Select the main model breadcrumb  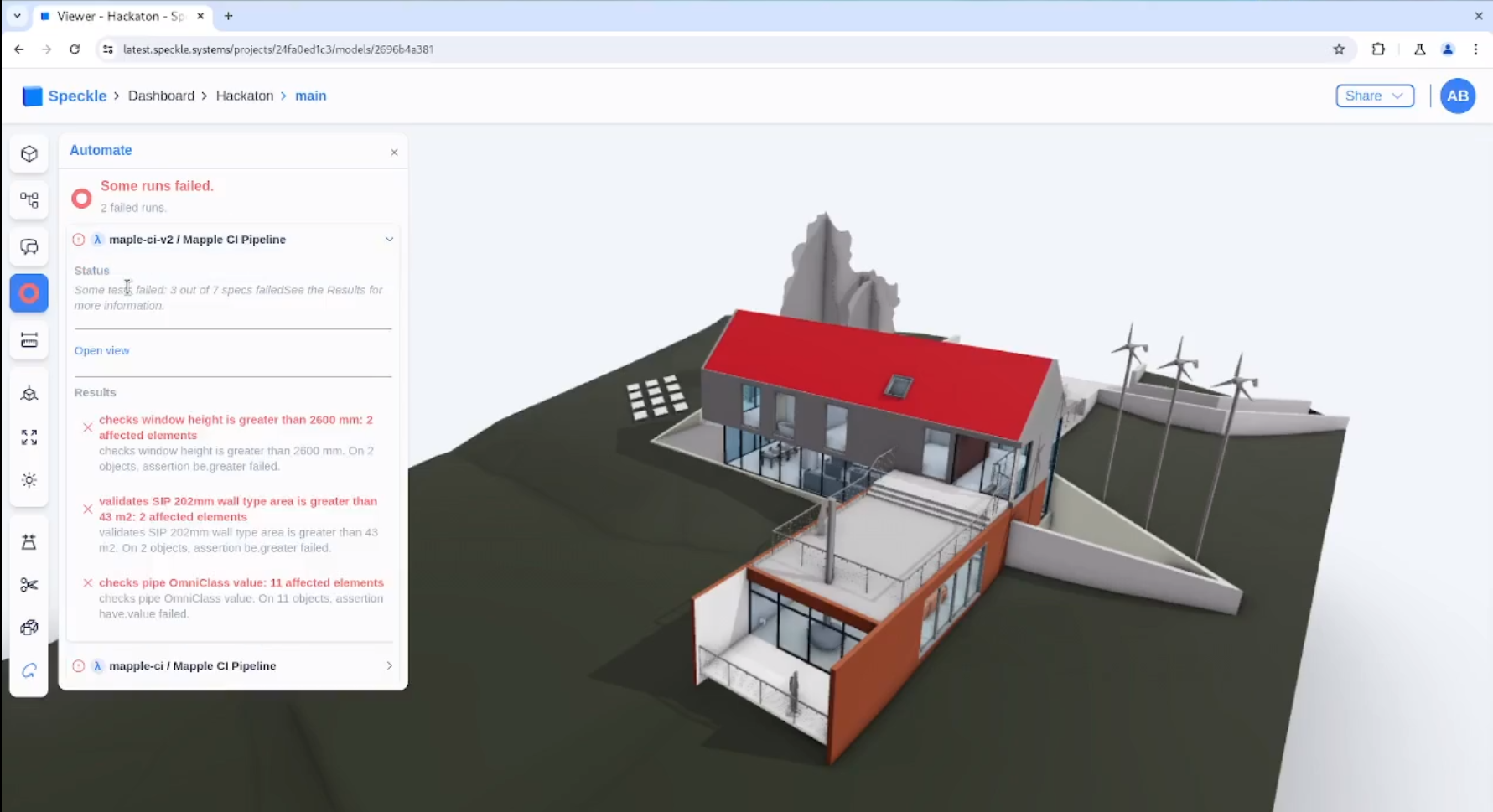coord(310,96)
